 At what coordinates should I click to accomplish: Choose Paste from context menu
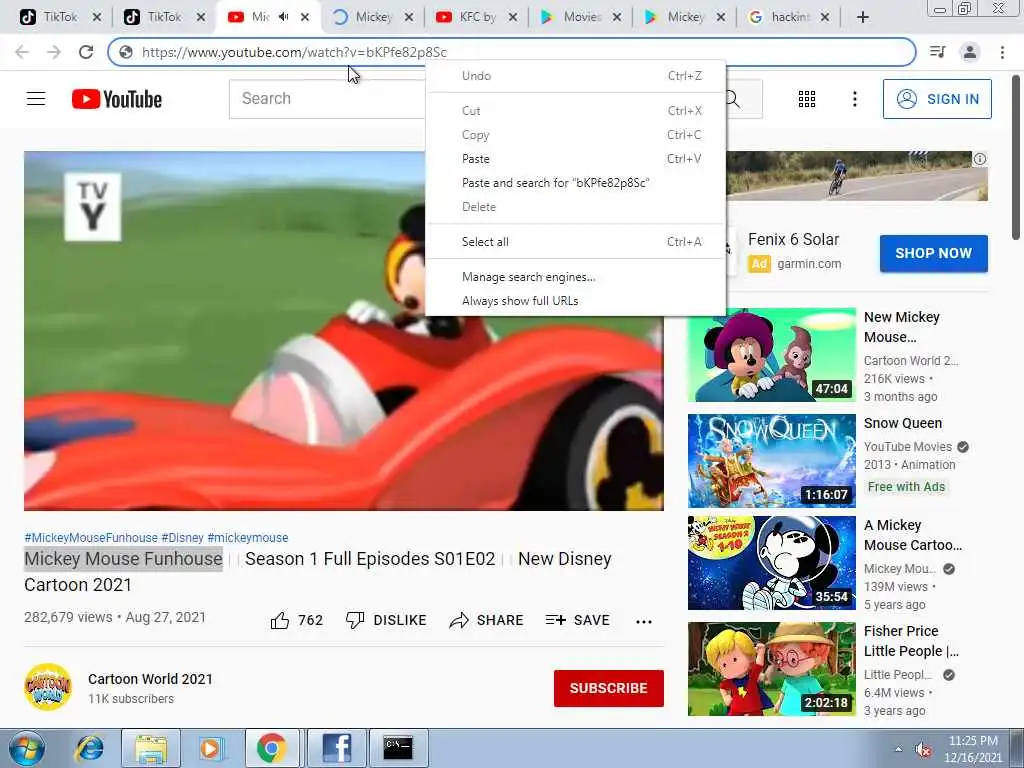[x=575, y=159]
